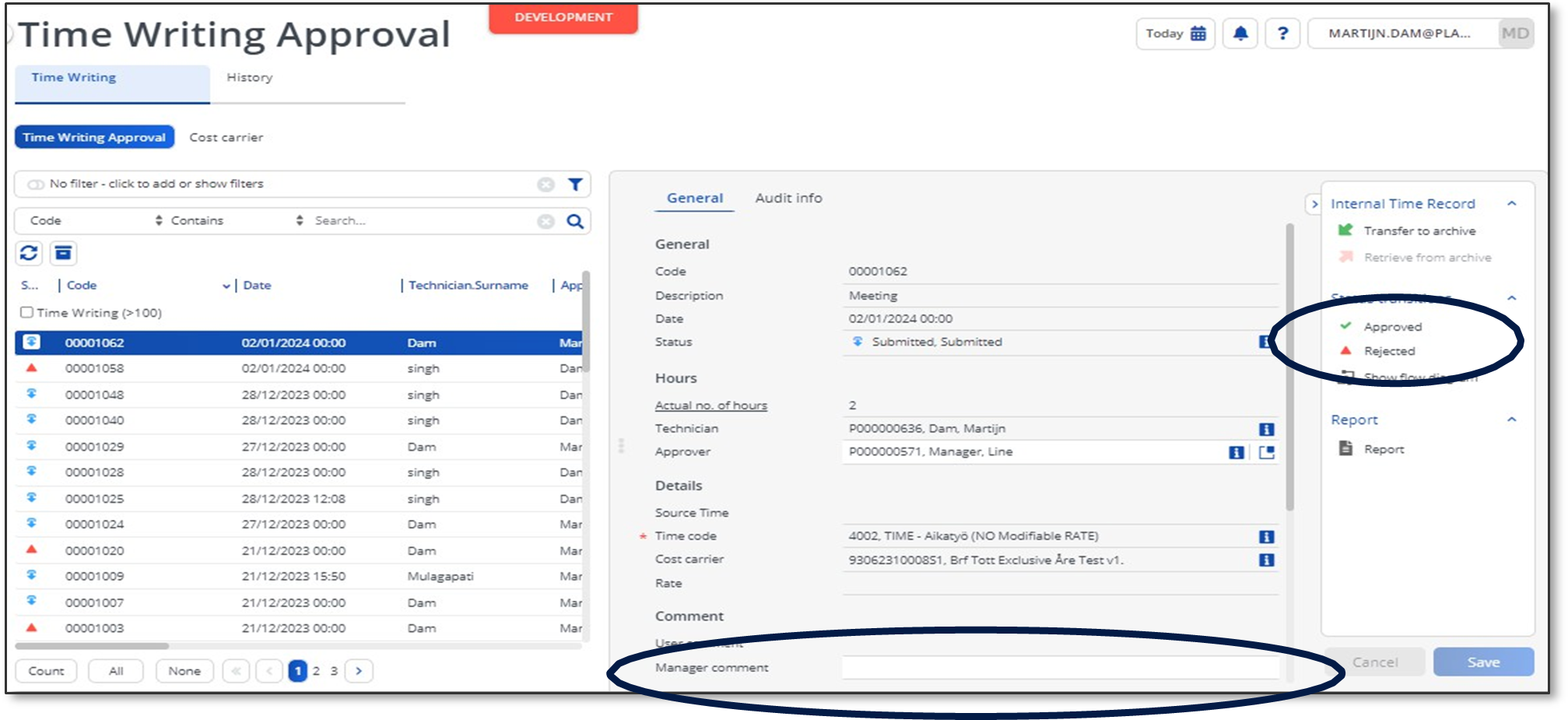
Task: Open notifications bell
Action: (1240, 33)
